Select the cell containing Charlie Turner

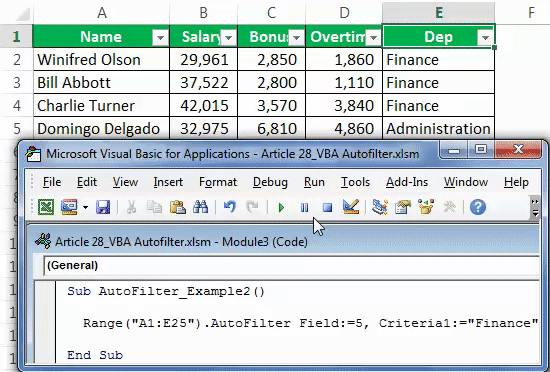point(101,106)
